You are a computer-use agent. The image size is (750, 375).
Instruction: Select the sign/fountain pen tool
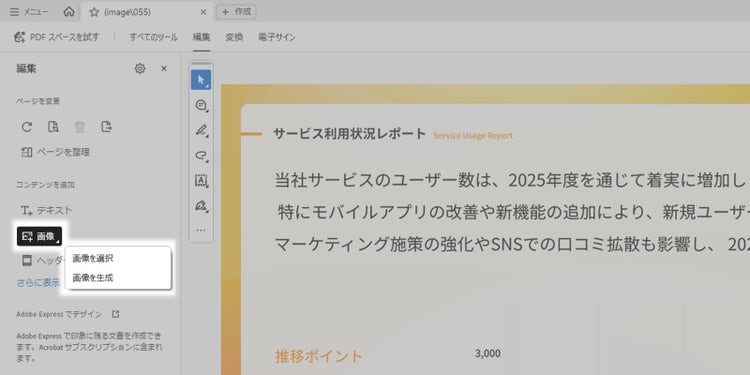[201, 206]
